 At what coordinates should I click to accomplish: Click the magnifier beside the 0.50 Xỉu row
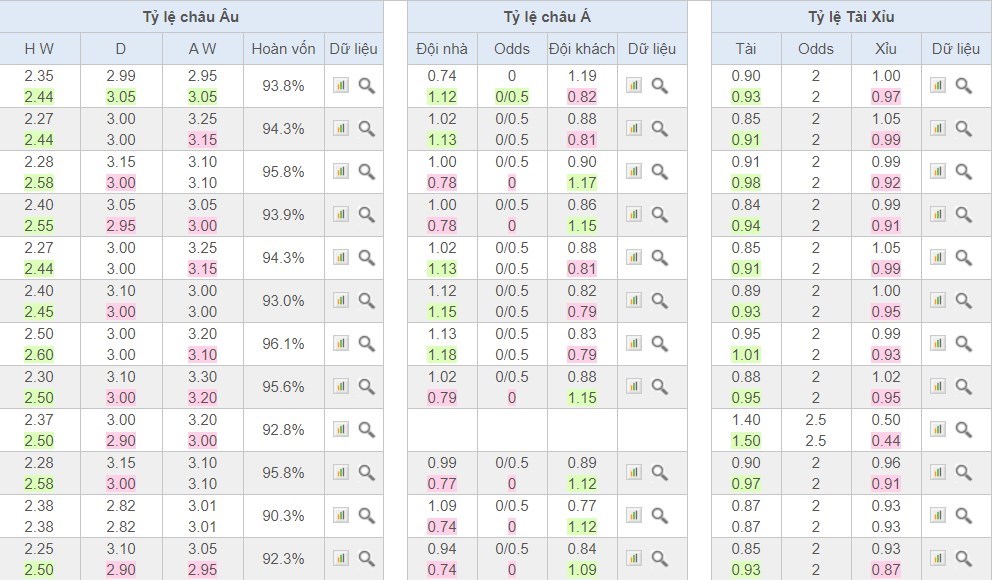coord(964,429)
